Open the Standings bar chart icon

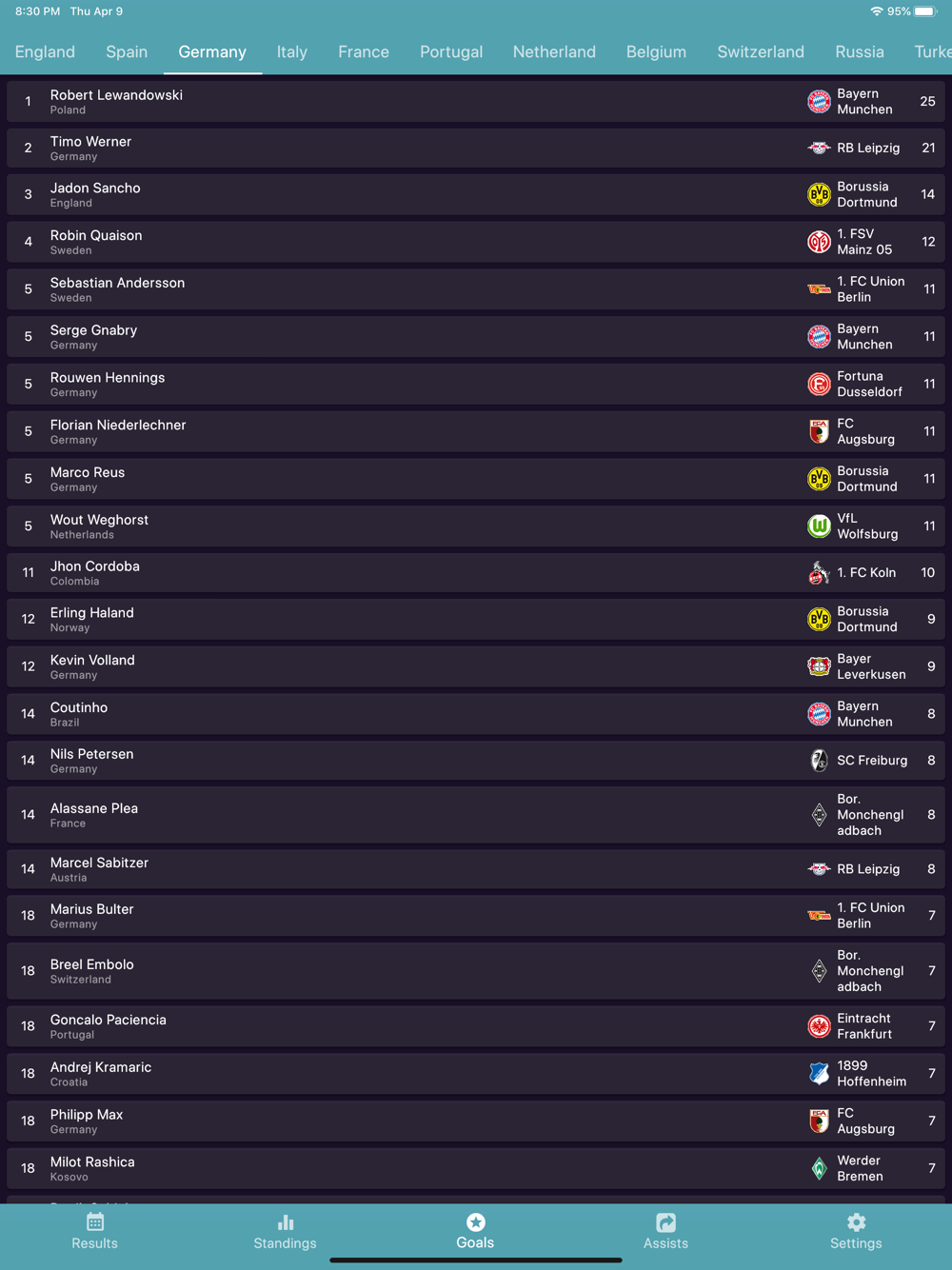286,1221
